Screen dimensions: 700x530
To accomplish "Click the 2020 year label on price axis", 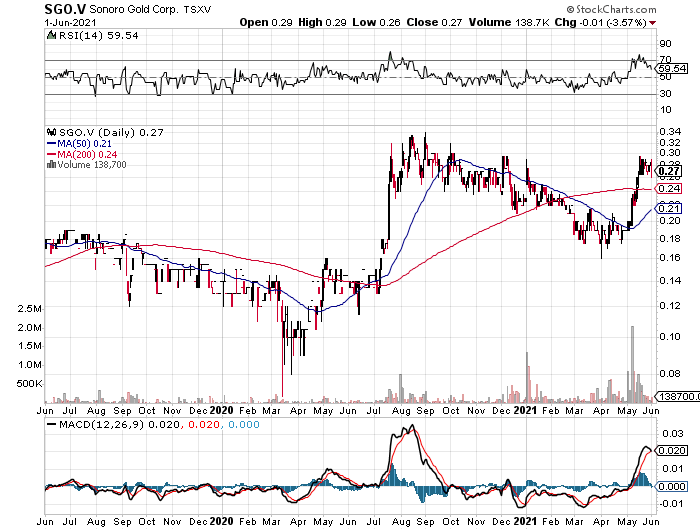I will (x=221, y=410).
